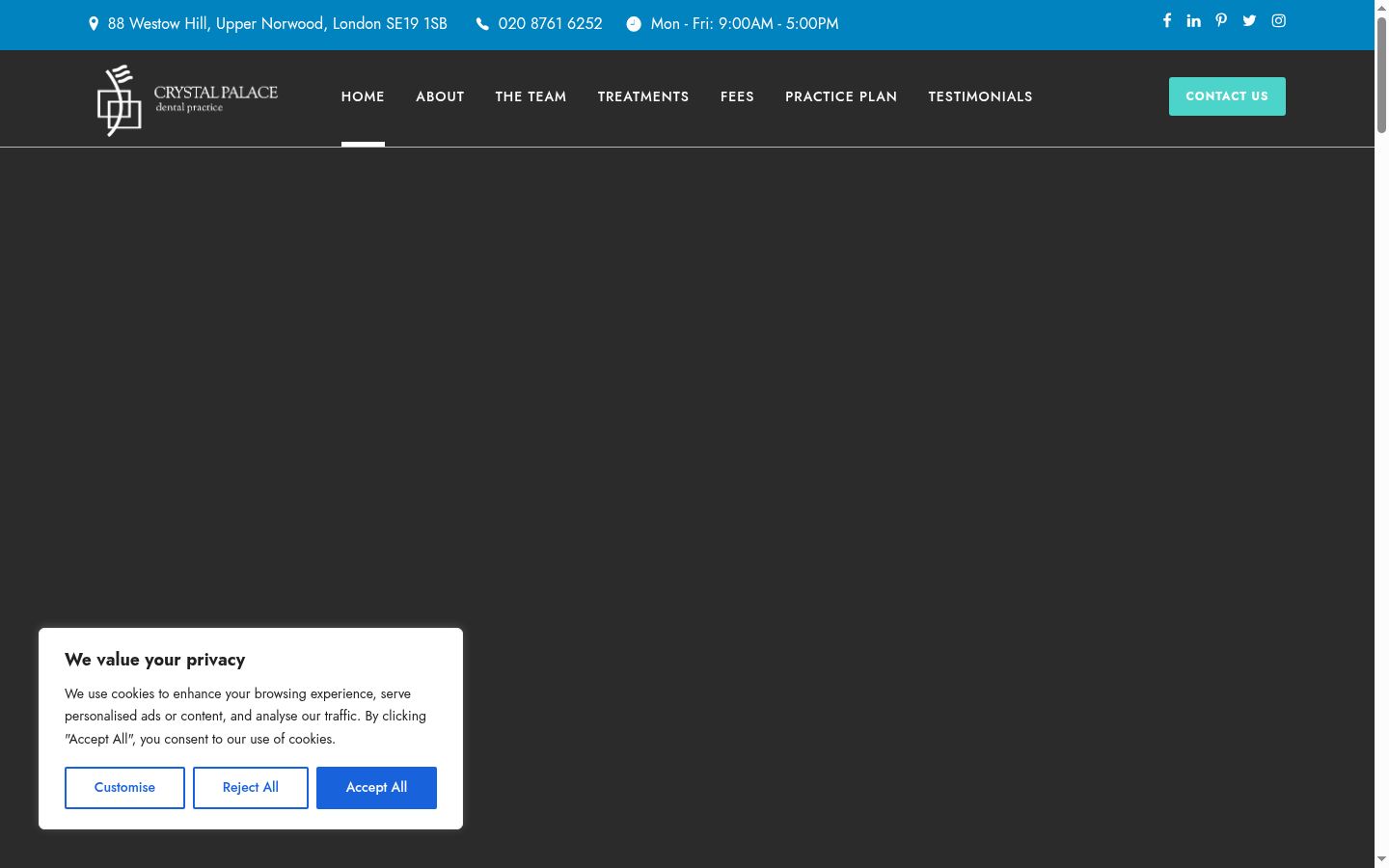Click the page's vertical scrollbar thumb

tap(1381, 75)
